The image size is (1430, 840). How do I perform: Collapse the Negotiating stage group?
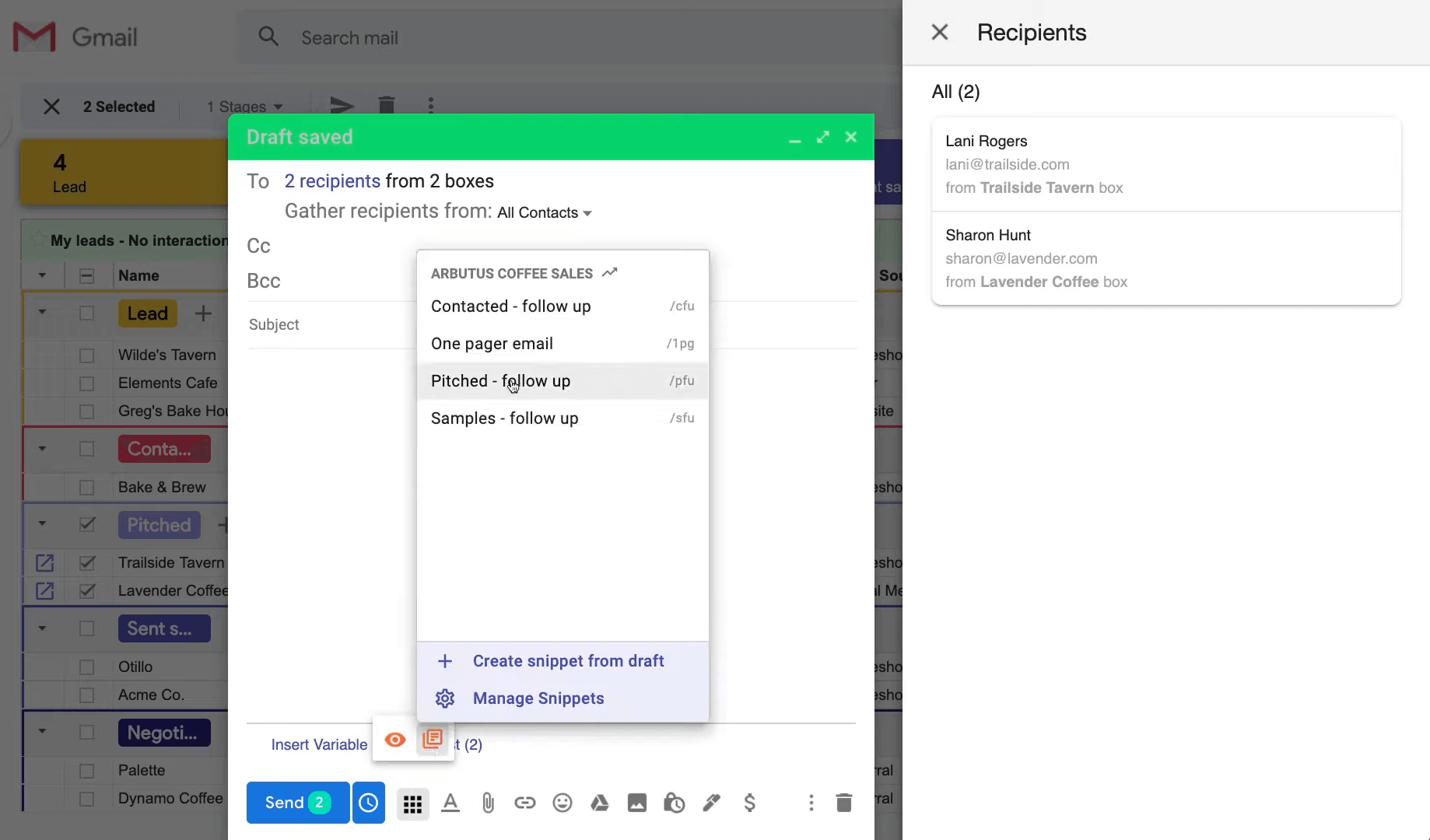tap(42, 731)
